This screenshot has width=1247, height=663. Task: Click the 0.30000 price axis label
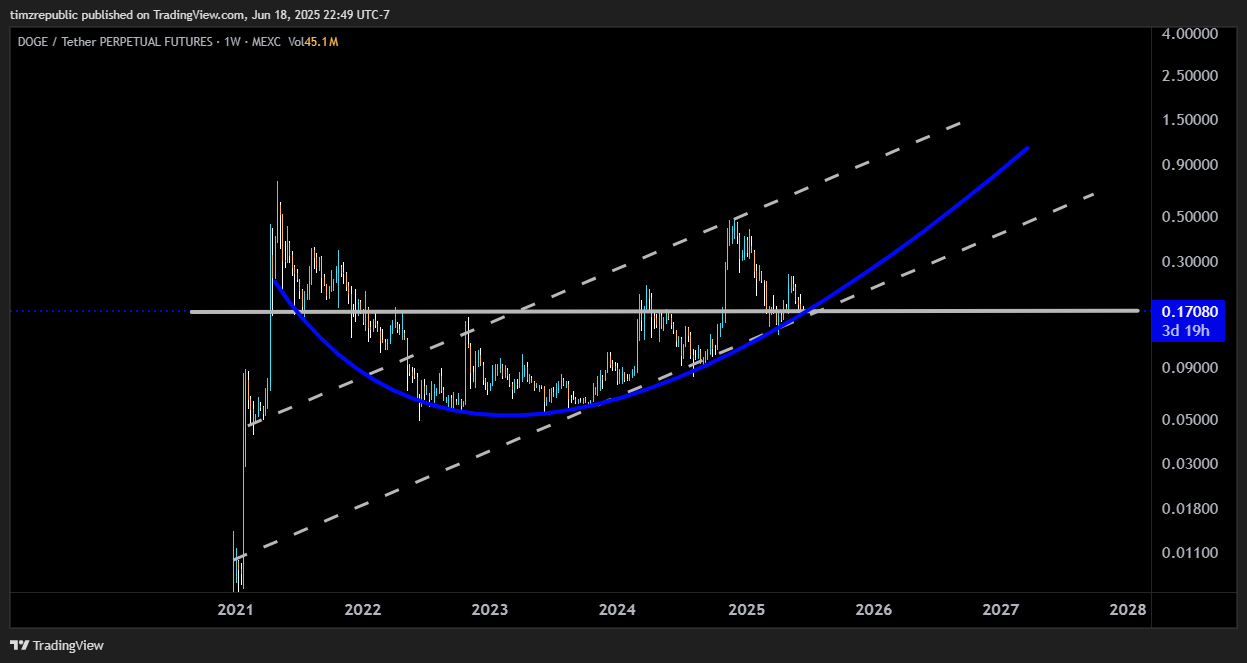click(1190, 262)
